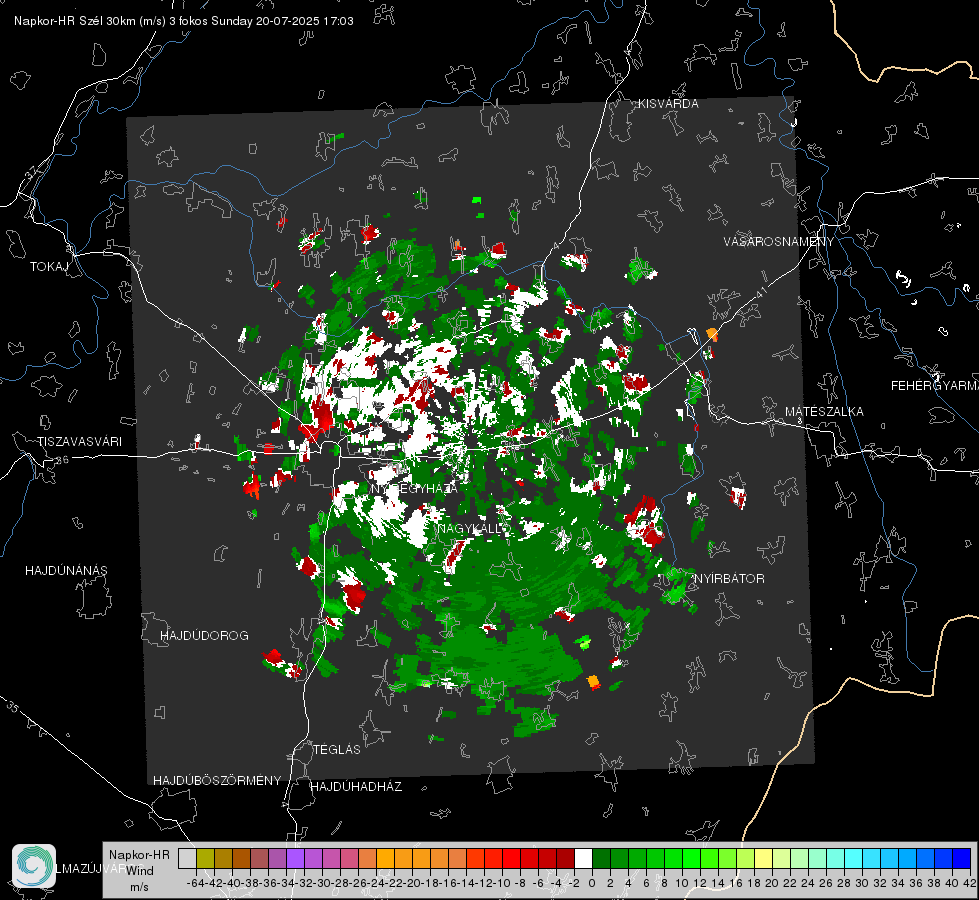Click the HAJDÚHADHÁZ town label
The height and width of the screenshot is (900, 979).
coord(356,787)
